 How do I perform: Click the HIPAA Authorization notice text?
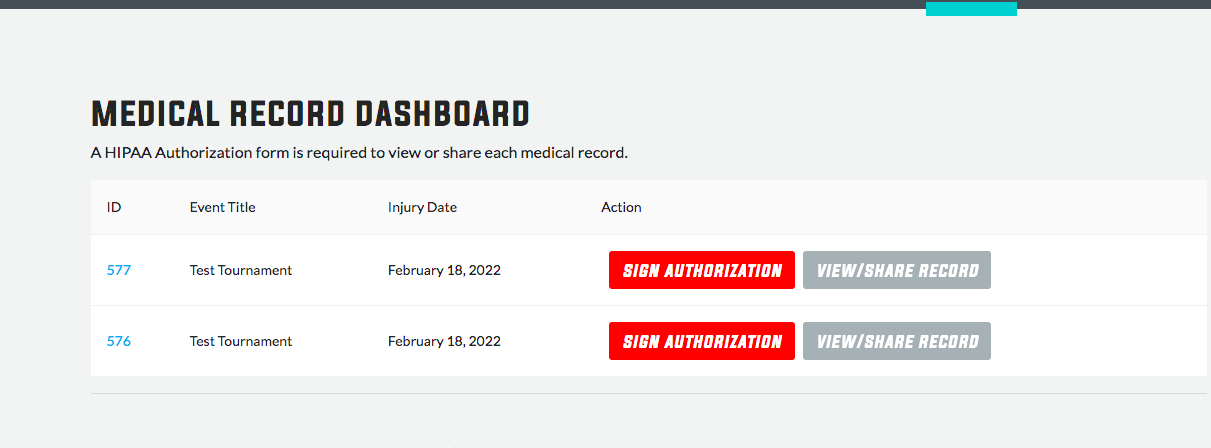coord(359,153)
